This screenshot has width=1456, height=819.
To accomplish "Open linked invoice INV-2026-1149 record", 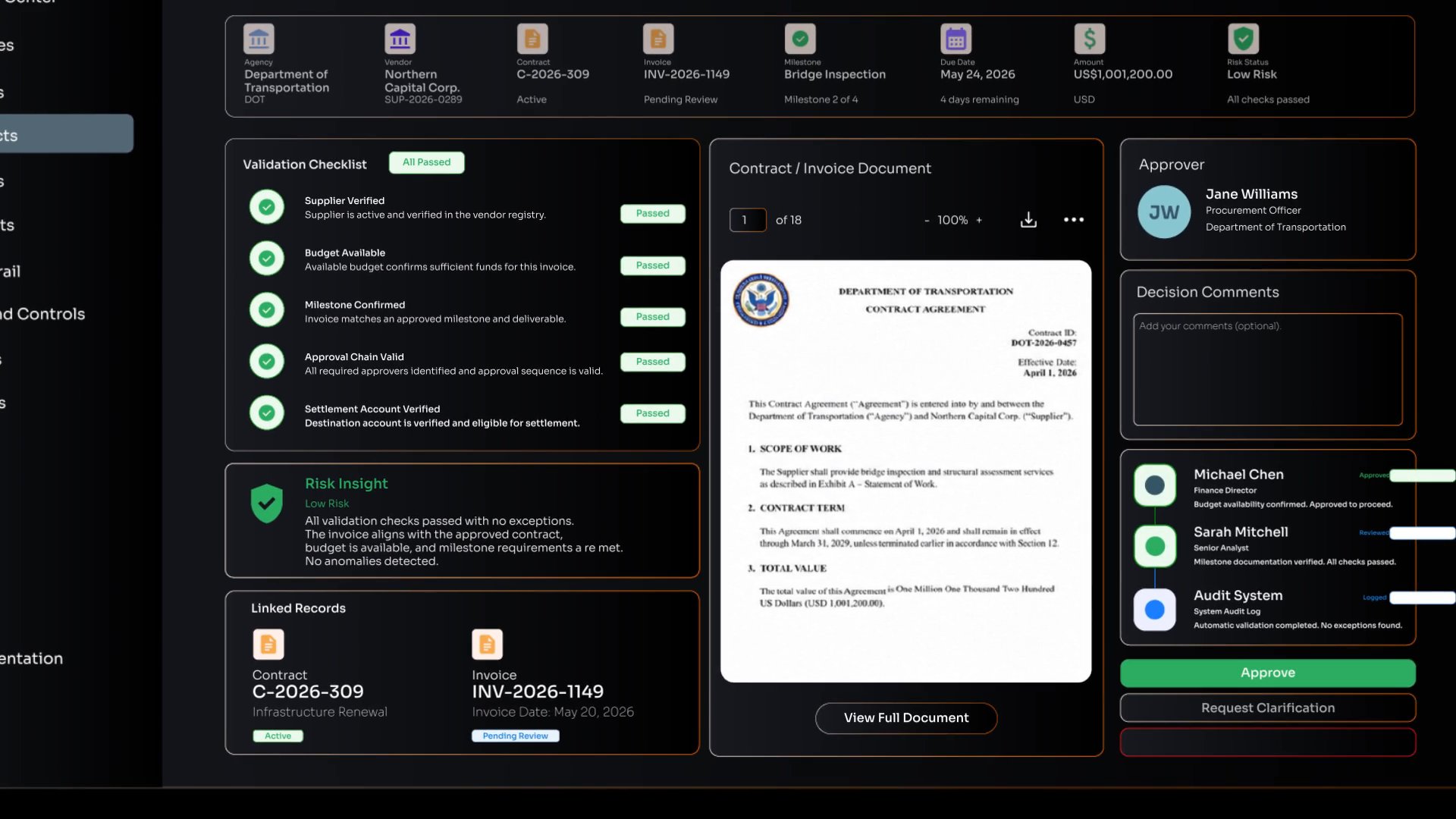I will click(538, 692).
